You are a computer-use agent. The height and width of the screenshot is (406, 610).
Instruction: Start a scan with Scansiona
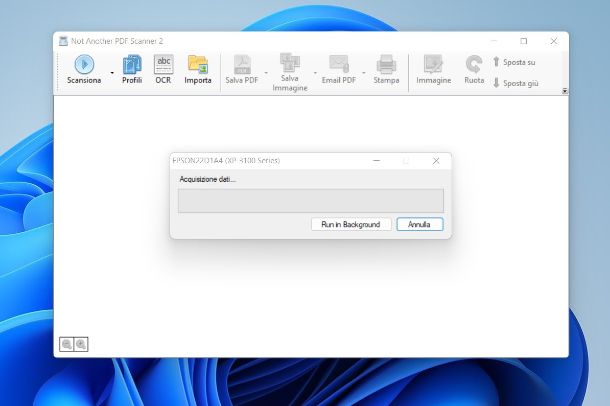84,70
